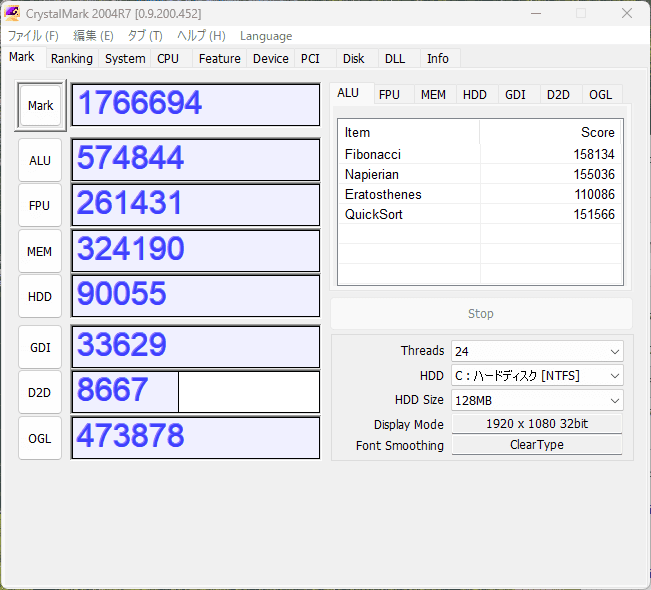Viewport: 651px width, 590px height.
Task: Start the ALU benchmark button
Action: point(40,160)
